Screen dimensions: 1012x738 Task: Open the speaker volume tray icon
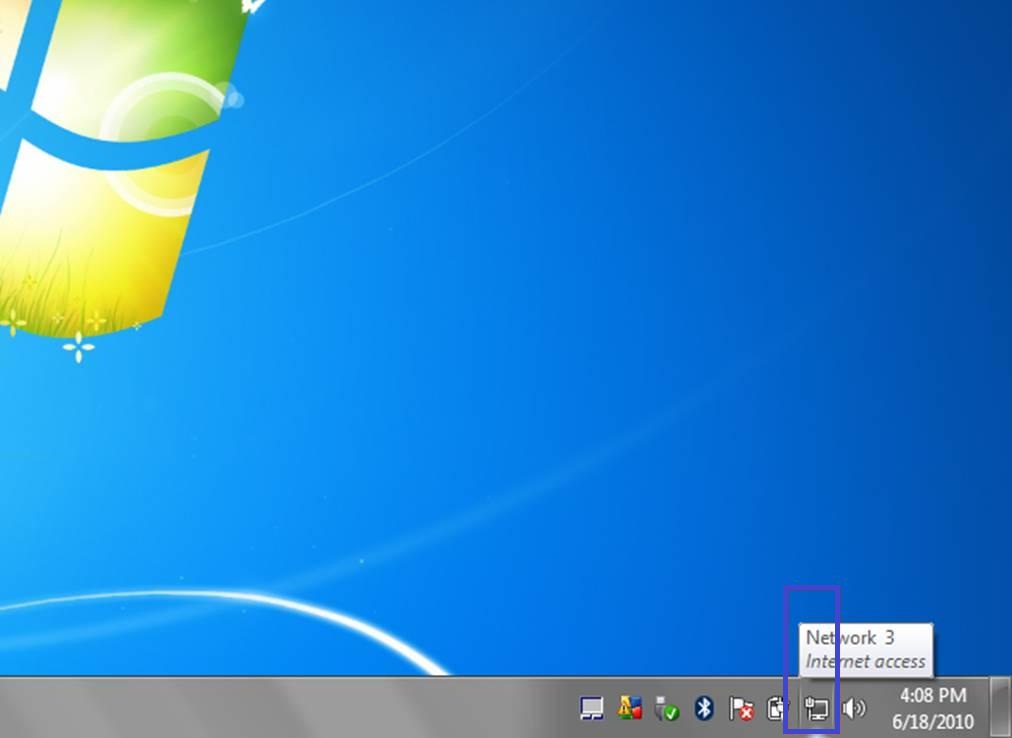pyautogui.click(x=854, y=708)
